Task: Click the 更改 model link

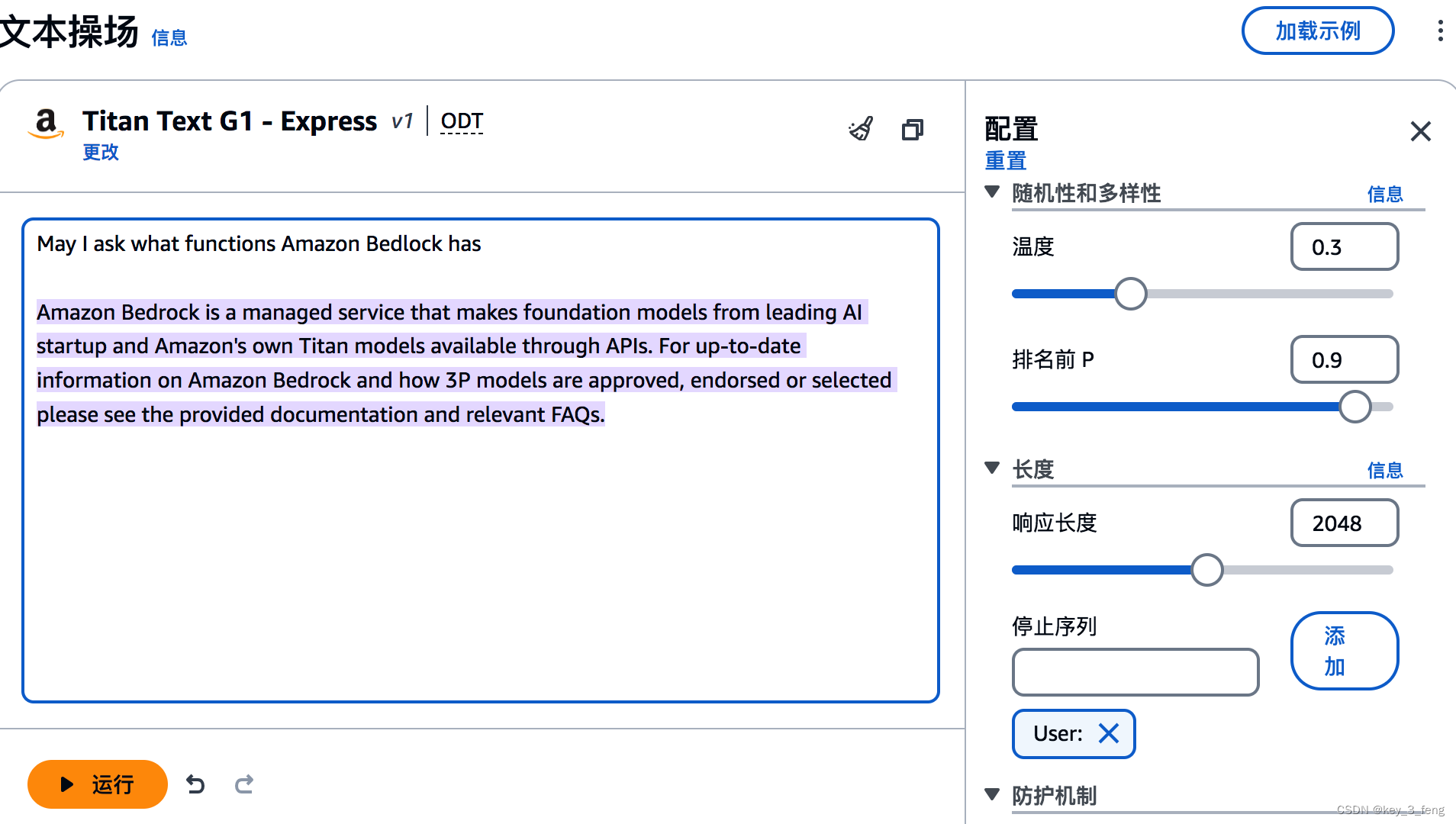Action: 101,153
